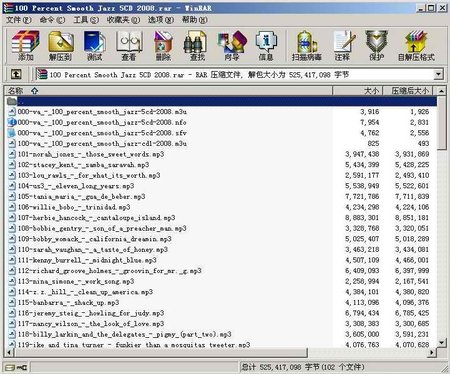This screenshot has height=374, width=450.
Task: Open the 查找 (Find) binoculars tool
Action: tap(197, 45)
